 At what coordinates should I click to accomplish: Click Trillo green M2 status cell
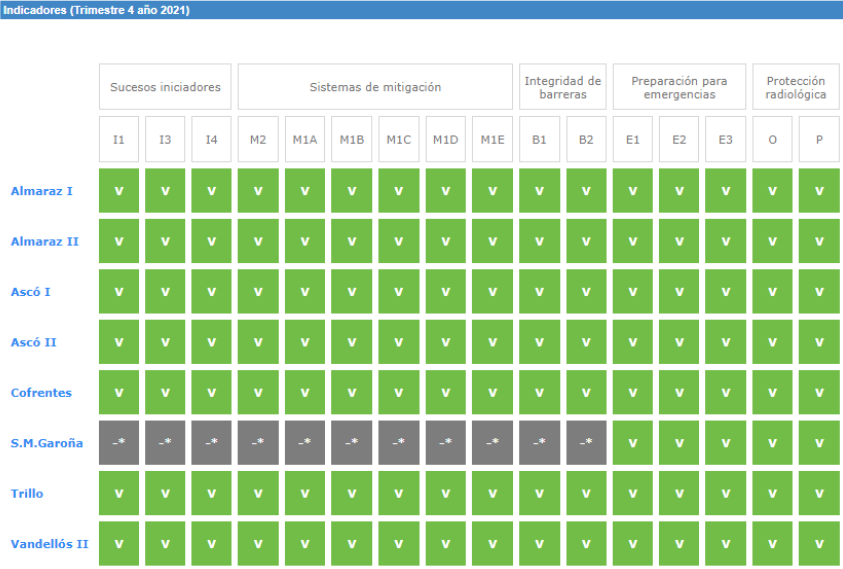coord(258,493)
